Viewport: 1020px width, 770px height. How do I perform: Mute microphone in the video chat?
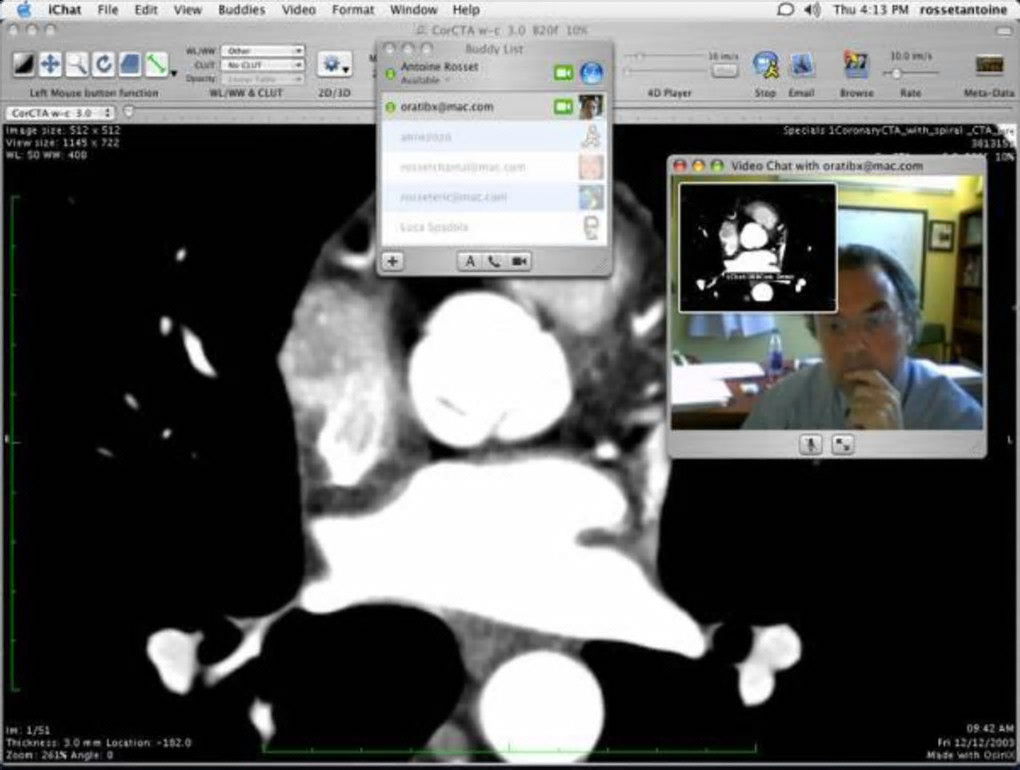coord(811,445)
